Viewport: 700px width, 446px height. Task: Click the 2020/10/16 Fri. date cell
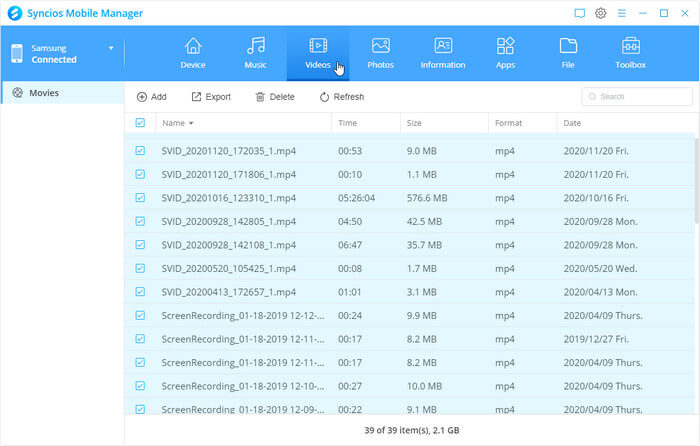[x=596, y=198]
